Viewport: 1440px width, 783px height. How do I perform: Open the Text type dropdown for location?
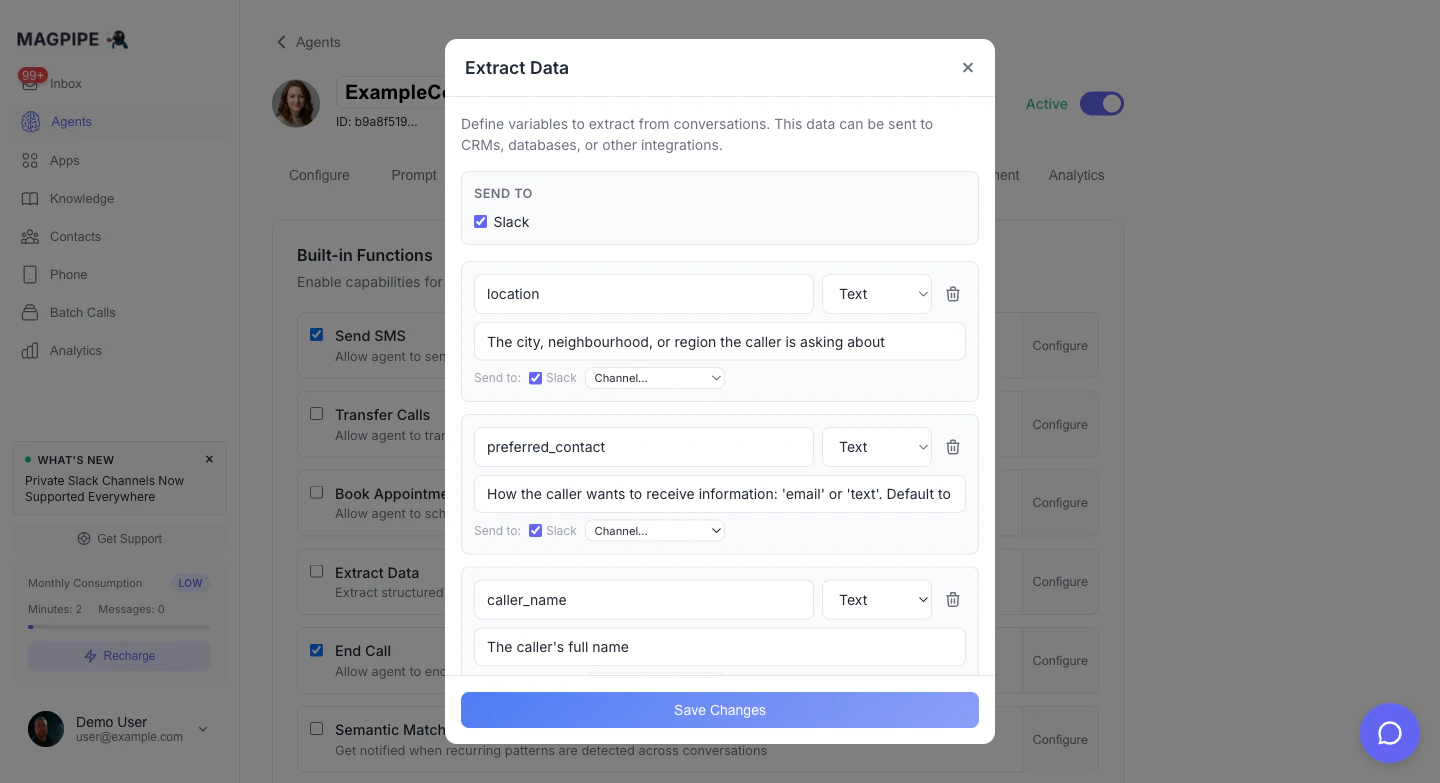[x=876, y=293]
